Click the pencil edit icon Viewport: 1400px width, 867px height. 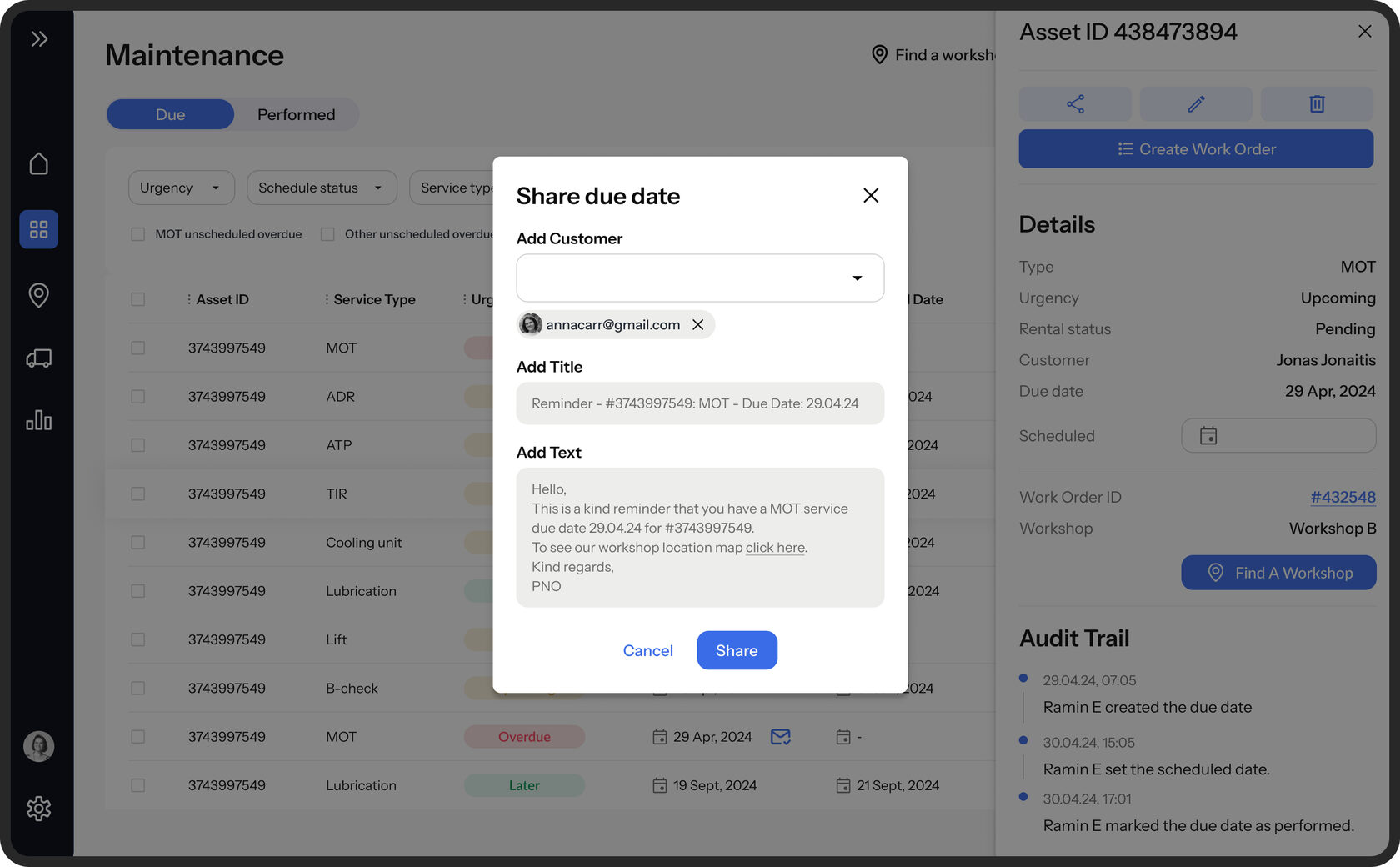[1196, 104]
